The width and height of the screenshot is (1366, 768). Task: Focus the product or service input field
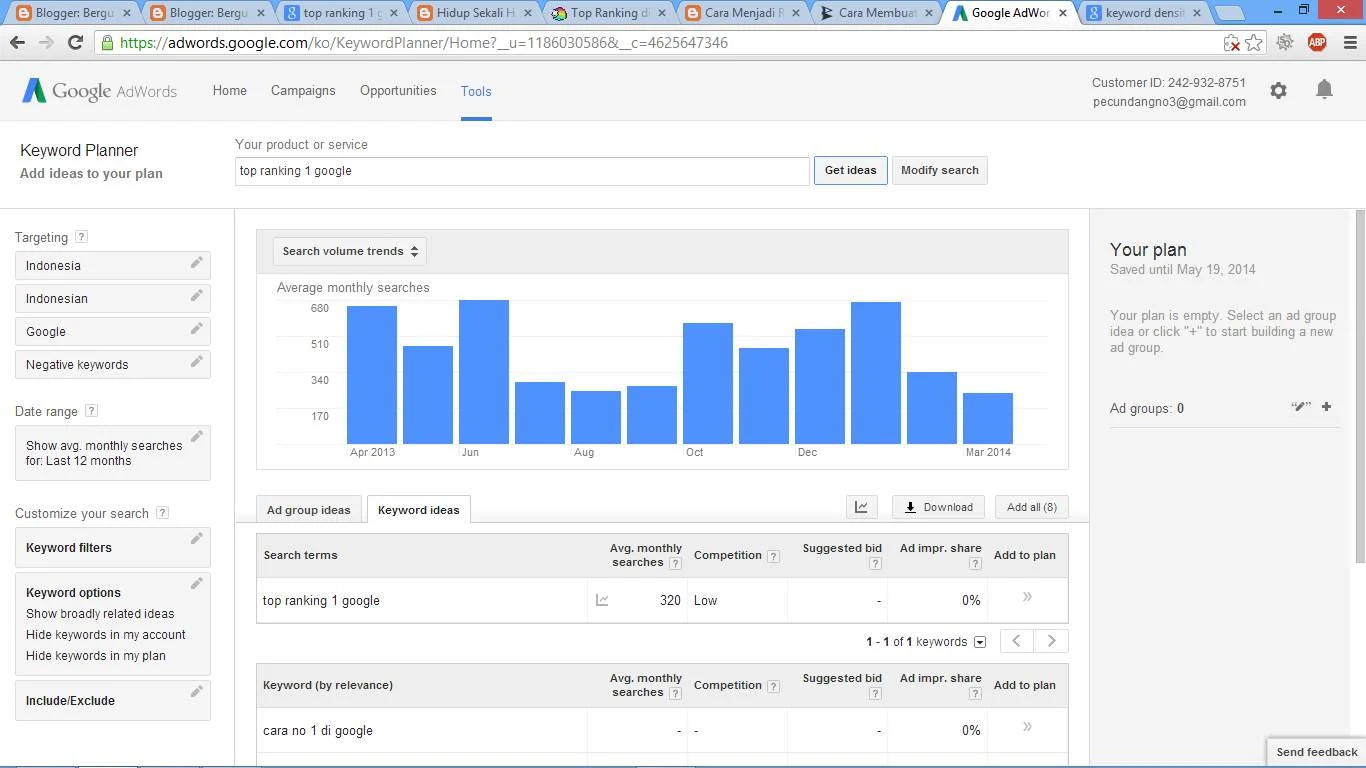[x=522, y=171]
